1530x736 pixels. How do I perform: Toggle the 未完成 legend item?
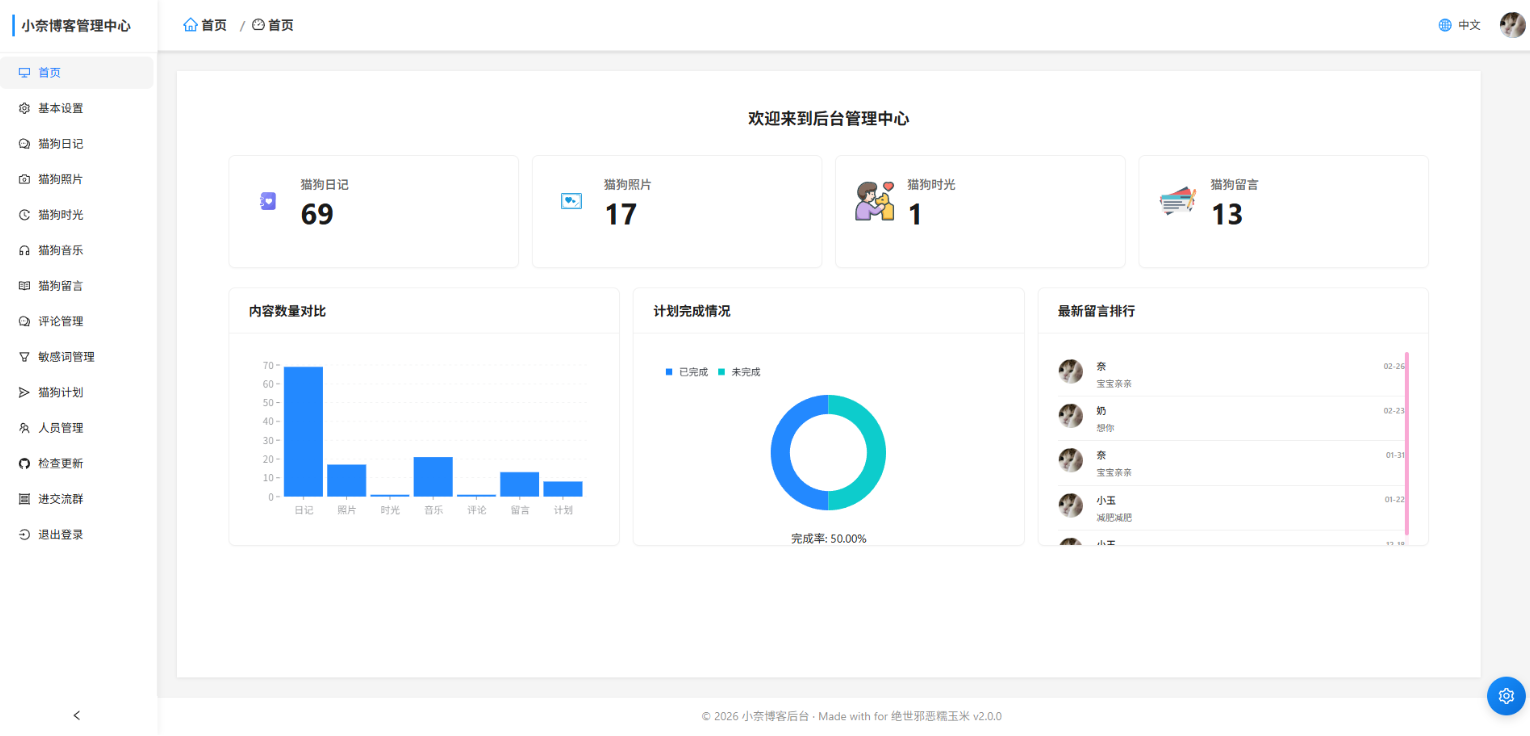pyautogui.click(x=739, y=372)
